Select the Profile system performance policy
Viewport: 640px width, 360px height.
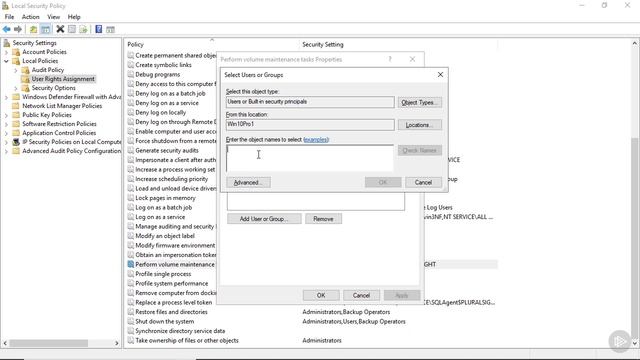point(171,283)
